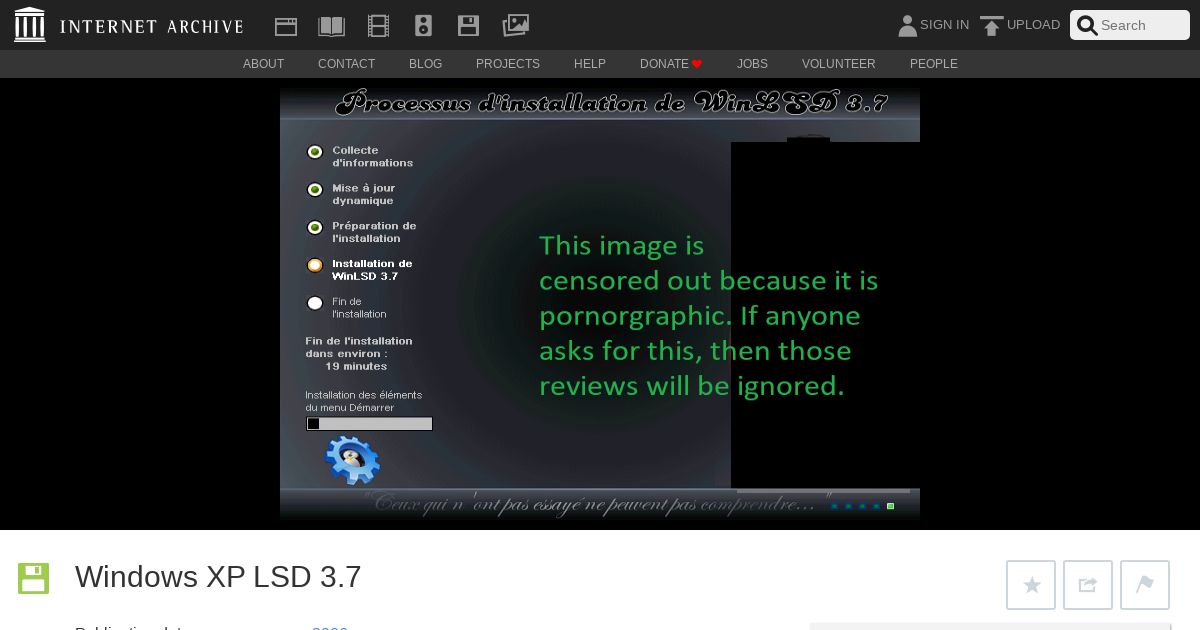The height and width of the screenshot is (630, 1200).
Task: Open the HELP menu item
Action: 590,64
